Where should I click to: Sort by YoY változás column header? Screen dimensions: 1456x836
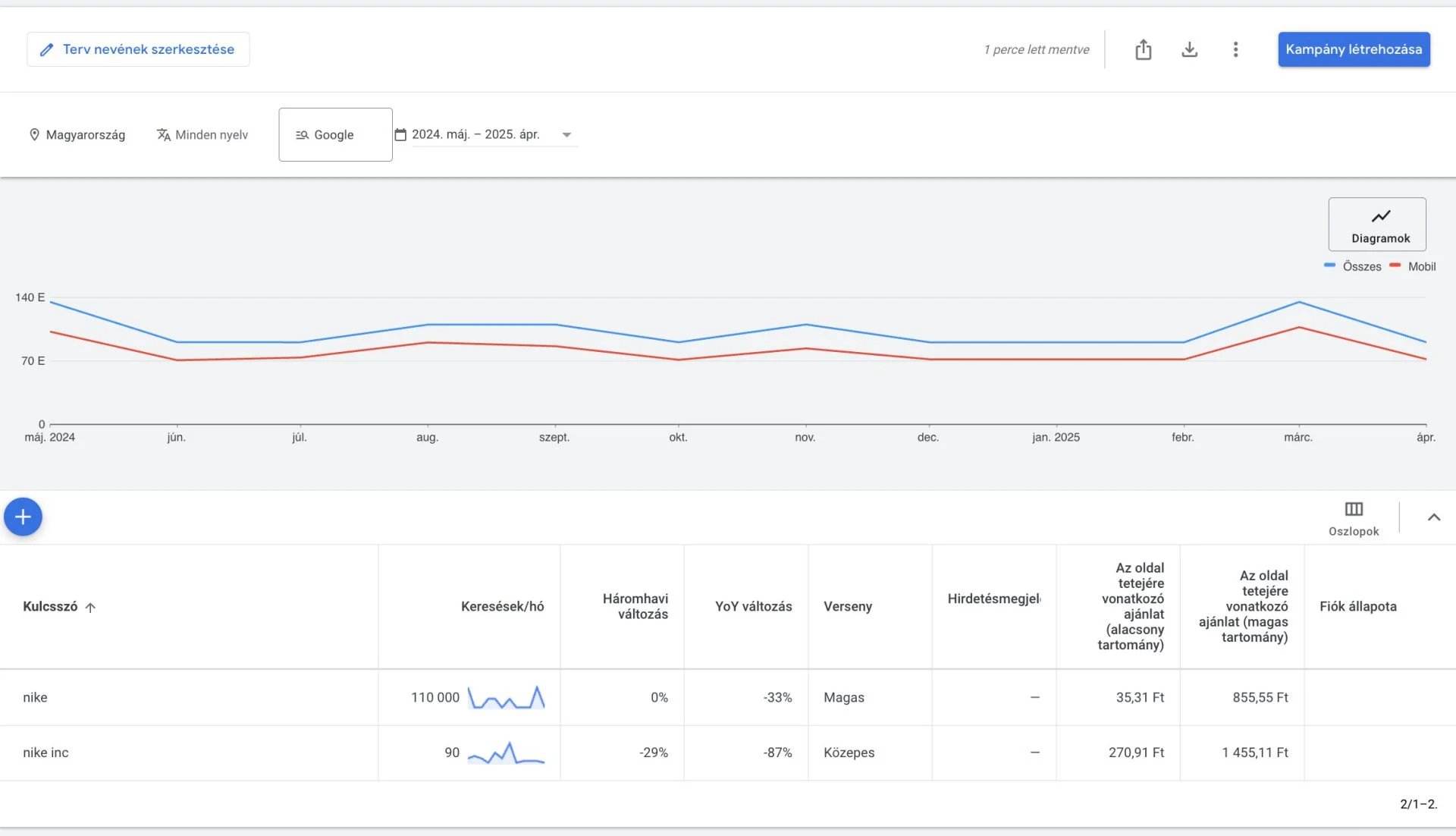753,606
